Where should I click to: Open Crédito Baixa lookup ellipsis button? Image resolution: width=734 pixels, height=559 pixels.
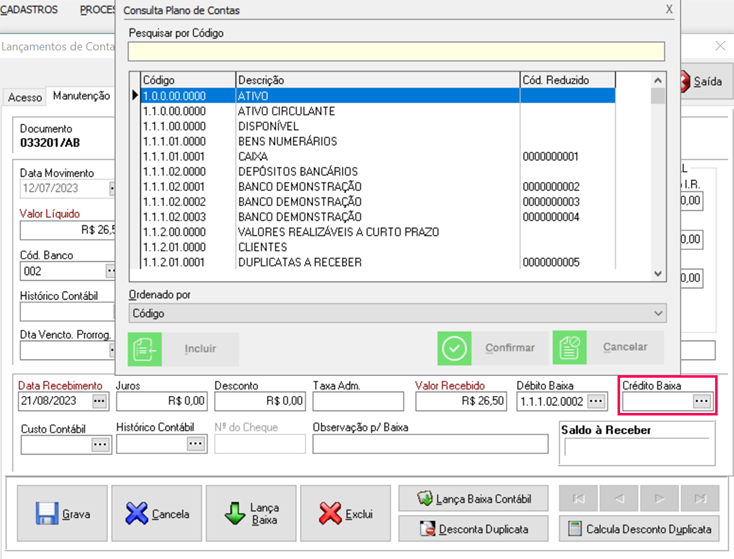(x=701, y=401)
